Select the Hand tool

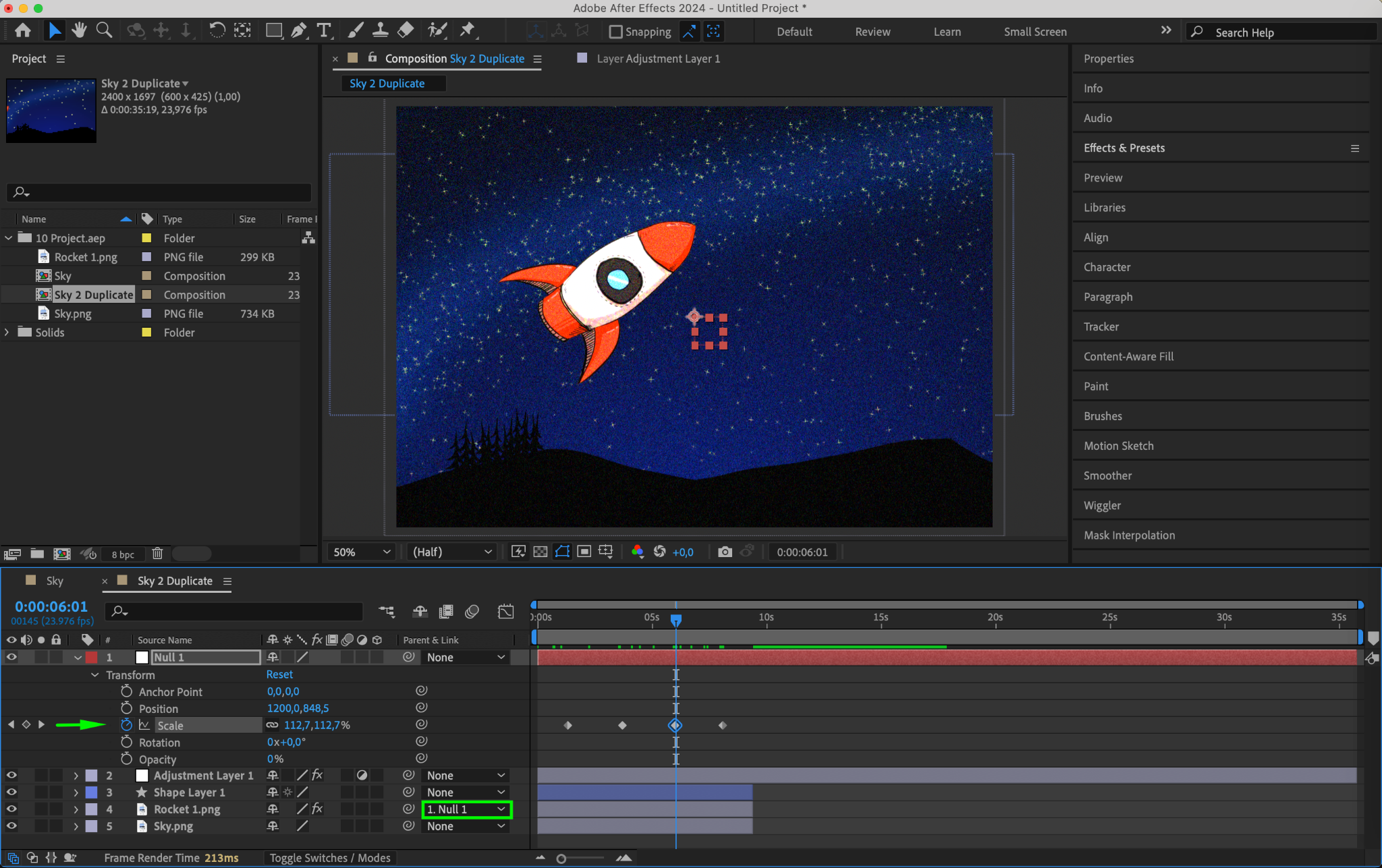[79, 30]
